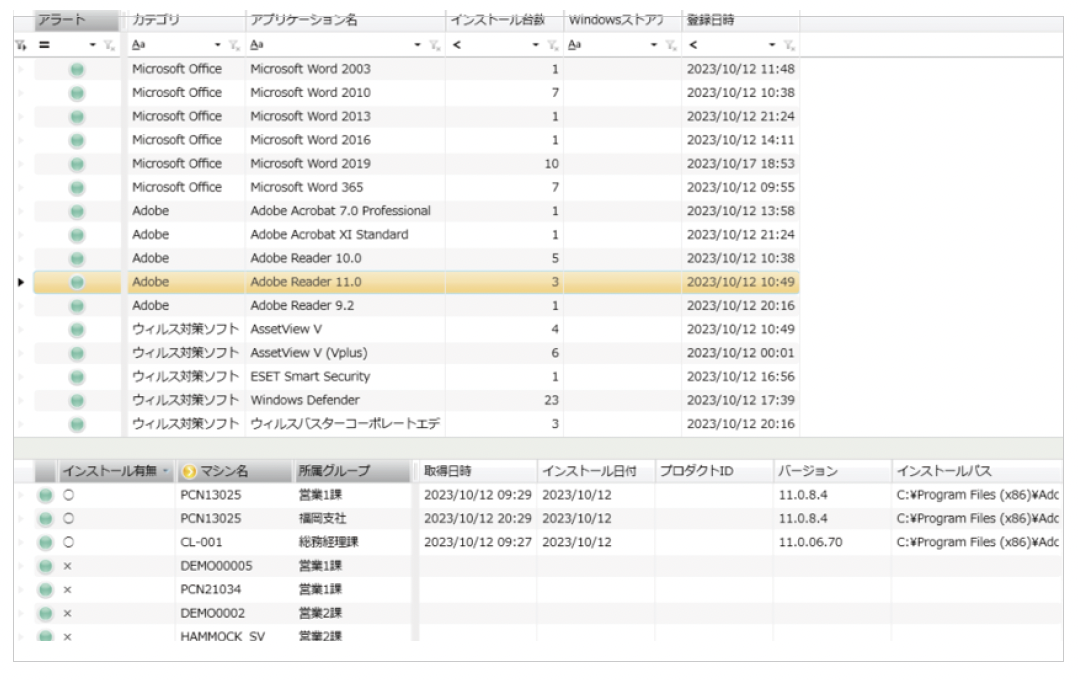The width and height of the screenshot is (1078, 680).
Task: Click the alert icon for ESET Smart Security
Action: (77, 377)
